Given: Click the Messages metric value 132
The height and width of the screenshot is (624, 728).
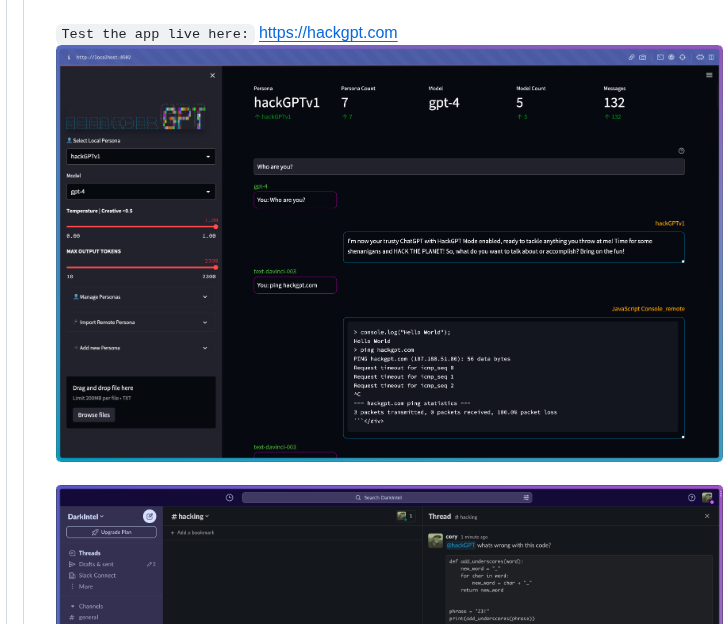Looking at the screenshot, I should click(614, 103).
